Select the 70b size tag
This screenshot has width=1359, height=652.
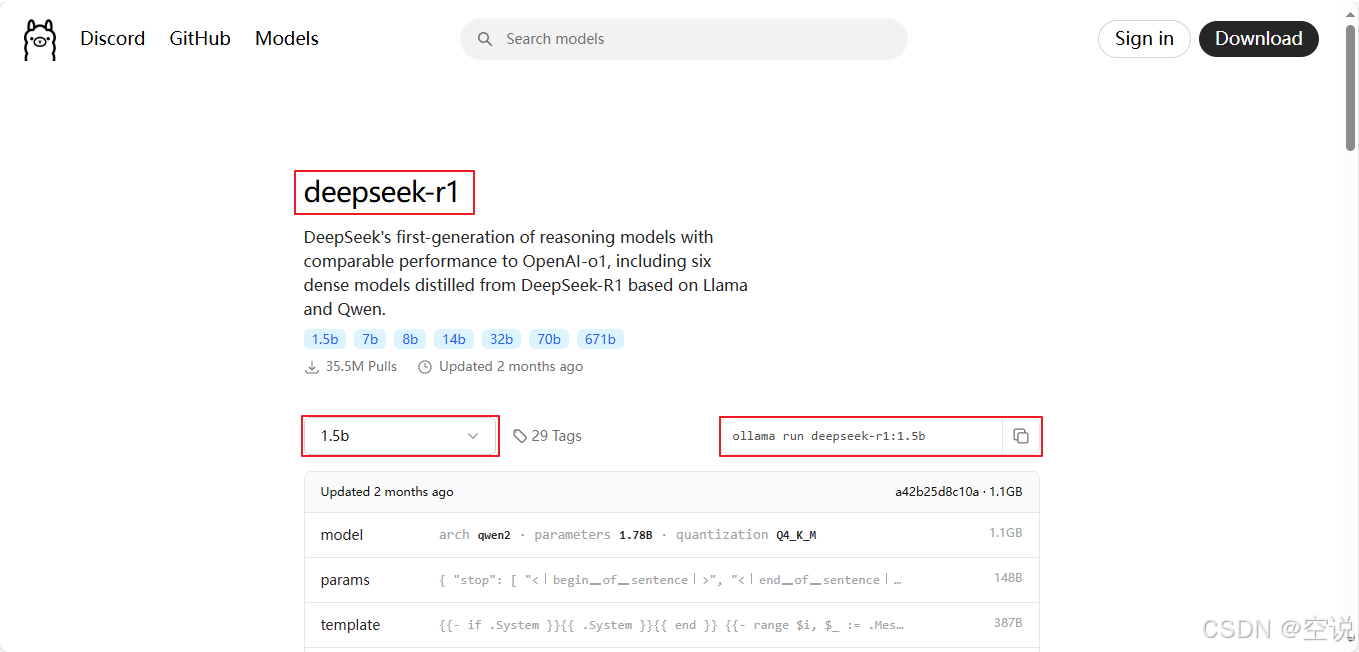point(549,339)
